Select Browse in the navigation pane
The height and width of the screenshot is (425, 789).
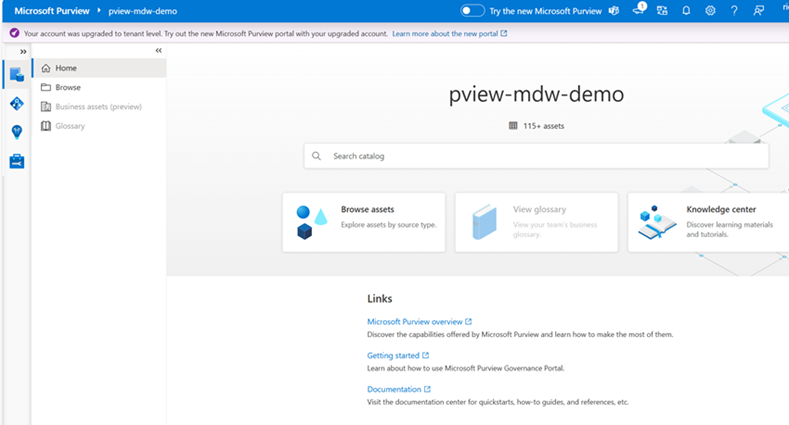99,87
